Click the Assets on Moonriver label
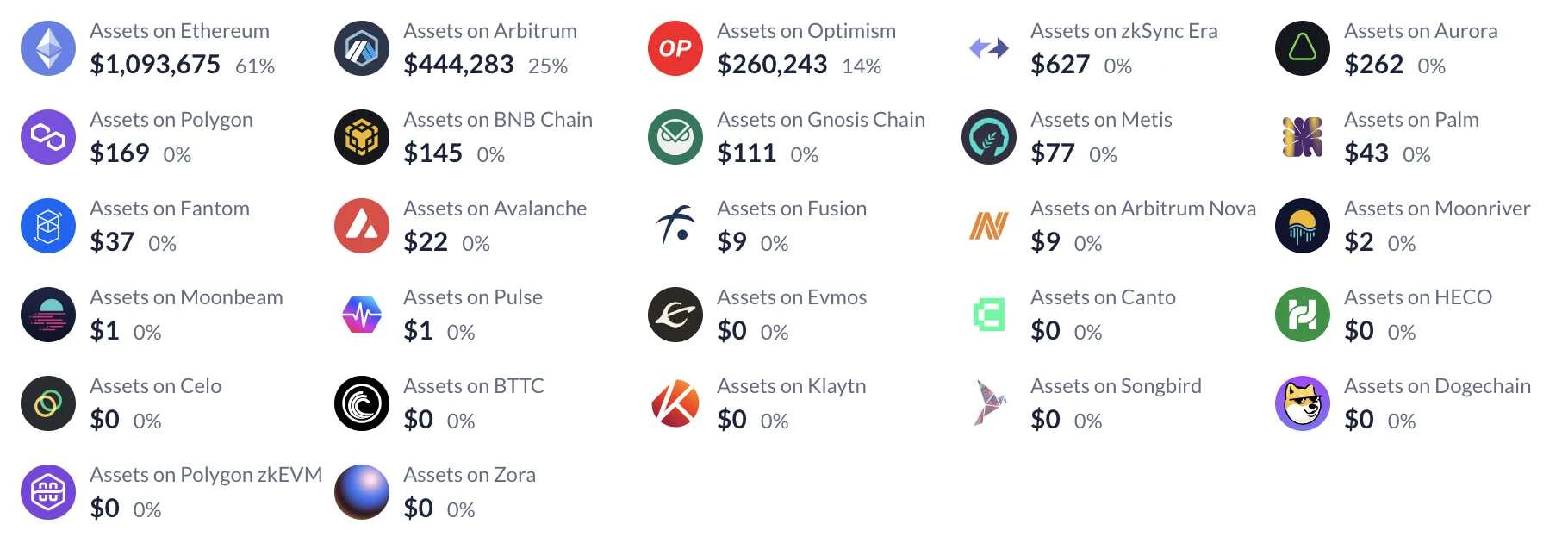Screen dimensions: 1568x543 coord(1436,209)
